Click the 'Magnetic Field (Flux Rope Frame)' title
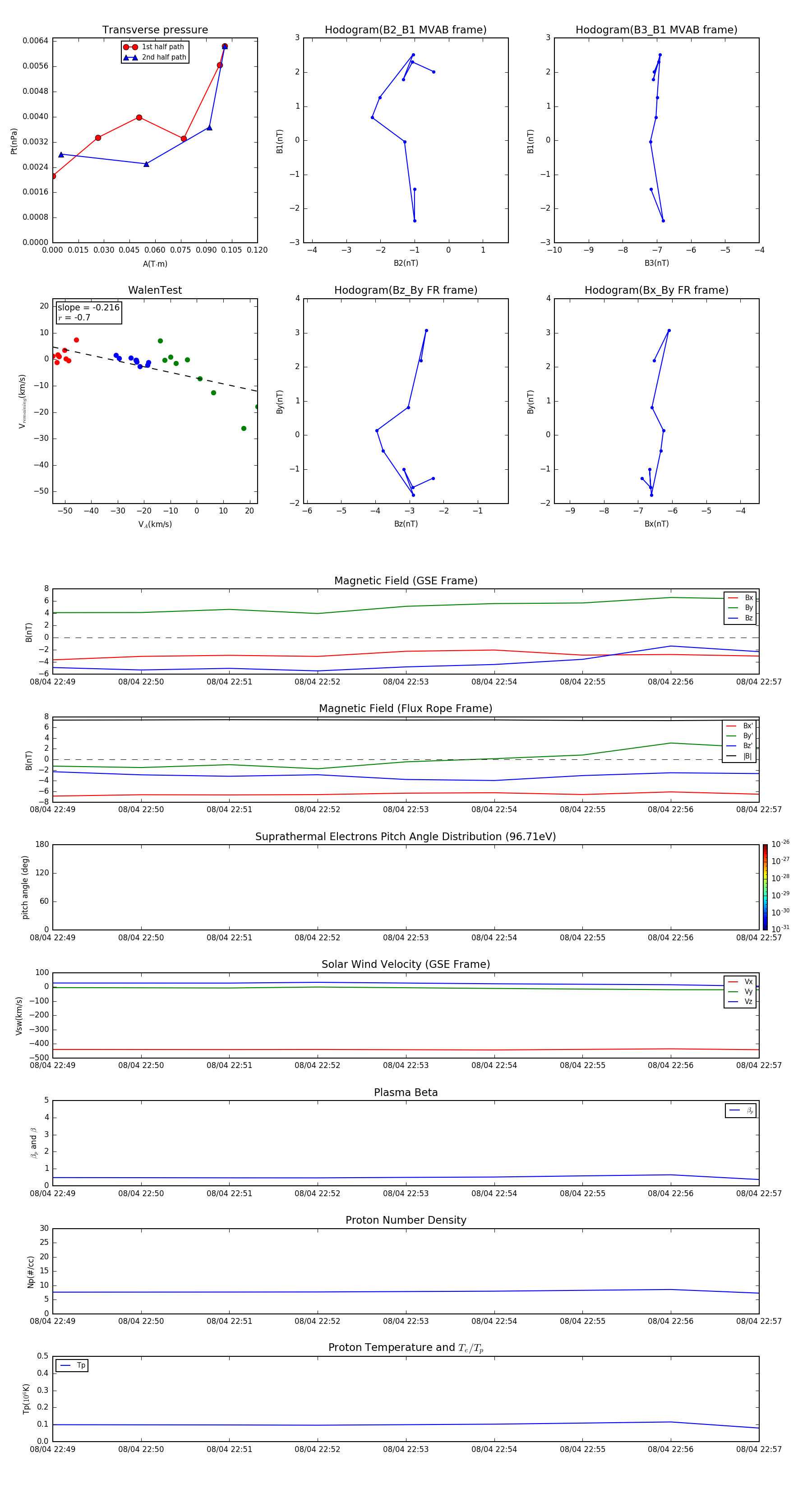 [406, 709]
